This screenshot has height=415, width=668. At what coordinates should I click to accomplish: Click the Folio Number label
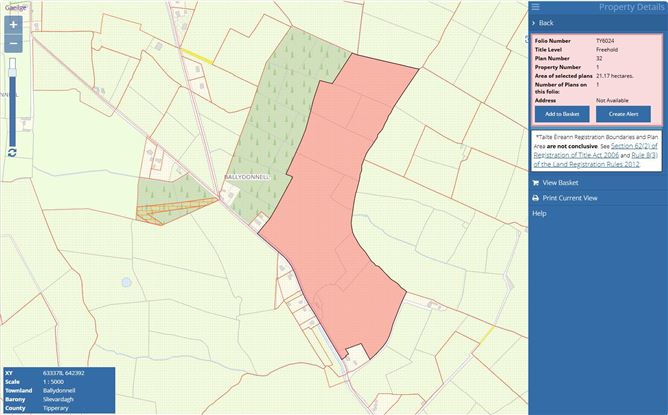553,41
